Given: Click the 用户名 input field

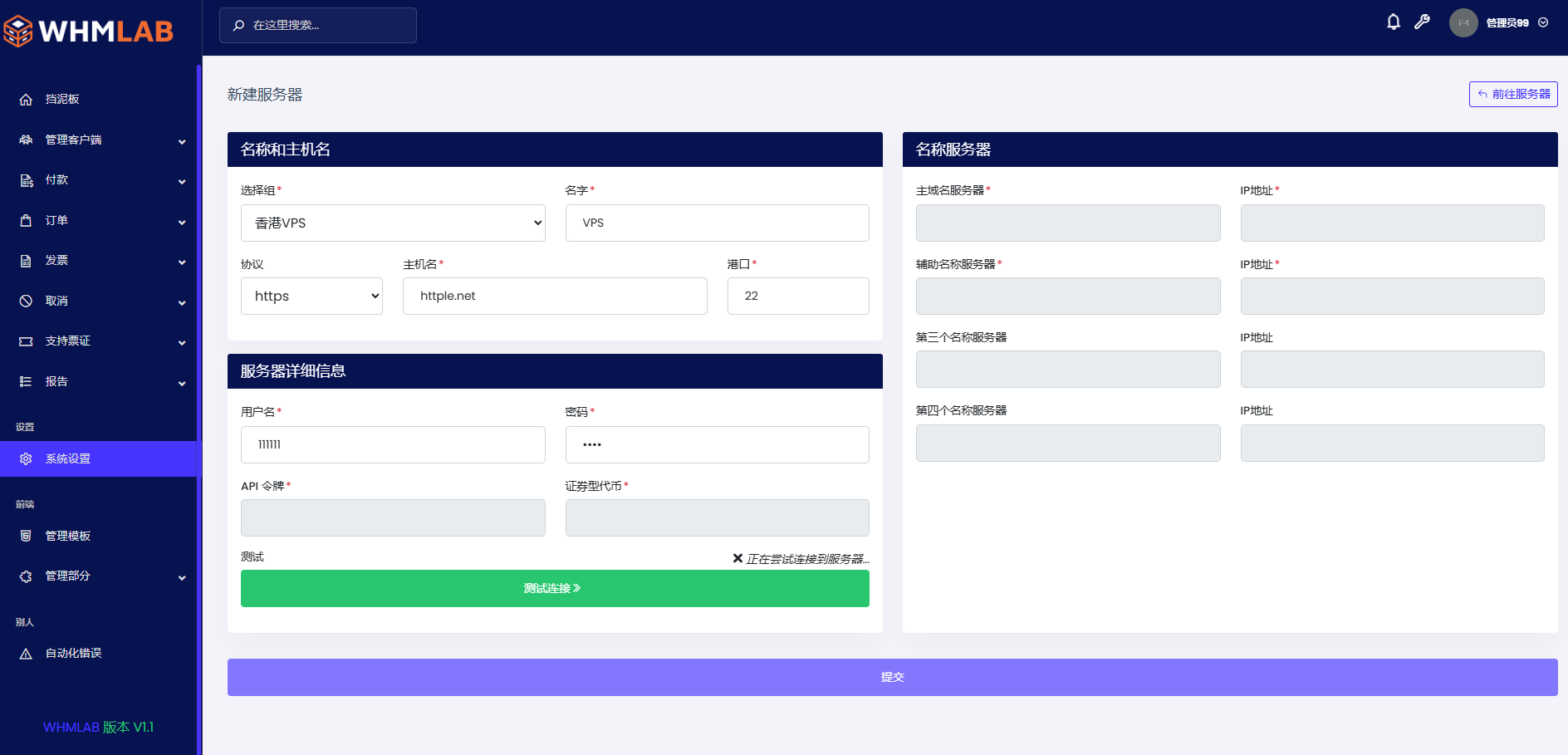Looking at the screenshot, I should pos(393,444).
